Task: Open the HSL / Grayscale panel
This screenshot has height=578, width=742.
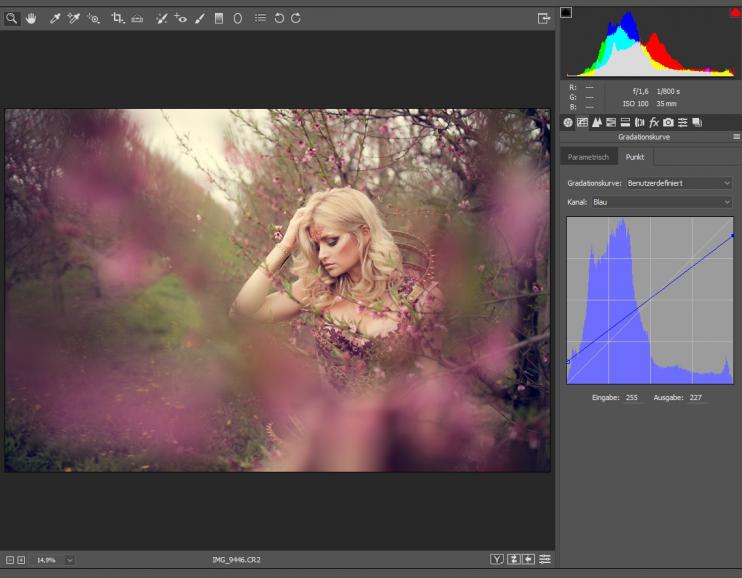Action: (x=611, y=123)
